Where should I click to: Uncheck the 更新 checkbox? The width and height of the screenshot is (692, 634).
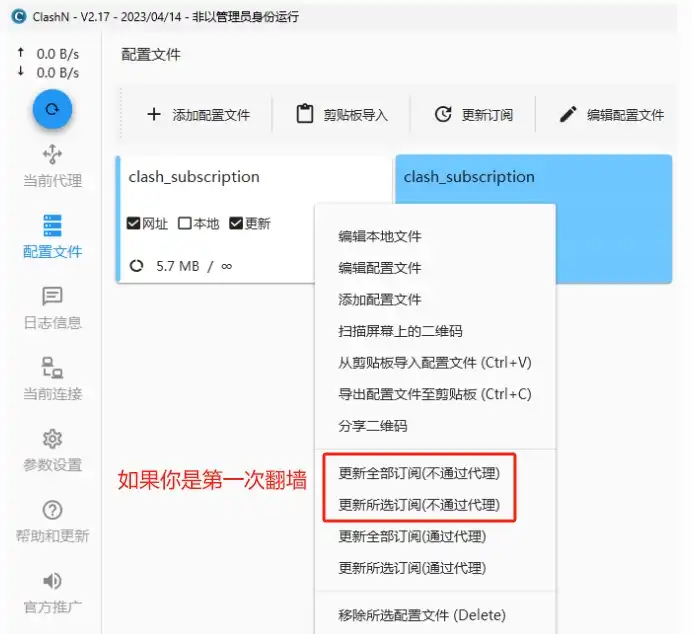pyautogui.click(x=236, y=223)
